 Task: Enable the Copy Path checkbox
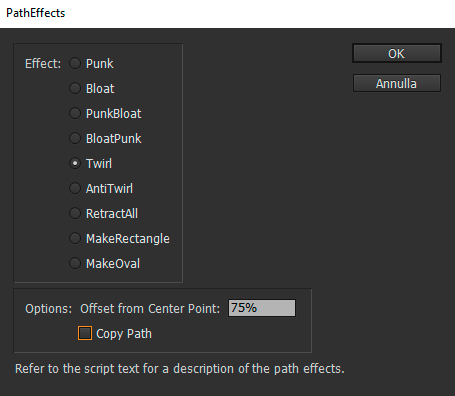click(85, 333)
